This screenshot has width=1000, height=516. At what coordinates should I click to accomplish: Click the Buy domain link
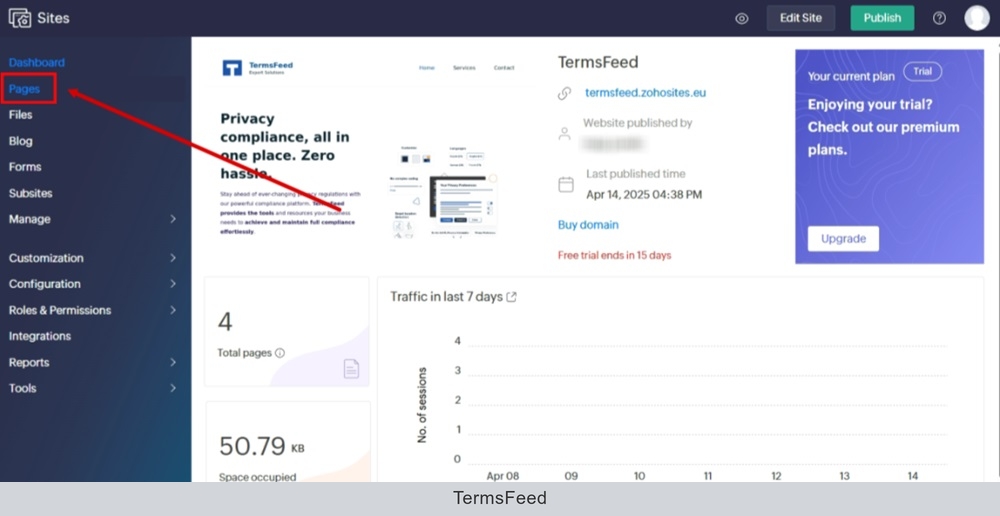588,225
